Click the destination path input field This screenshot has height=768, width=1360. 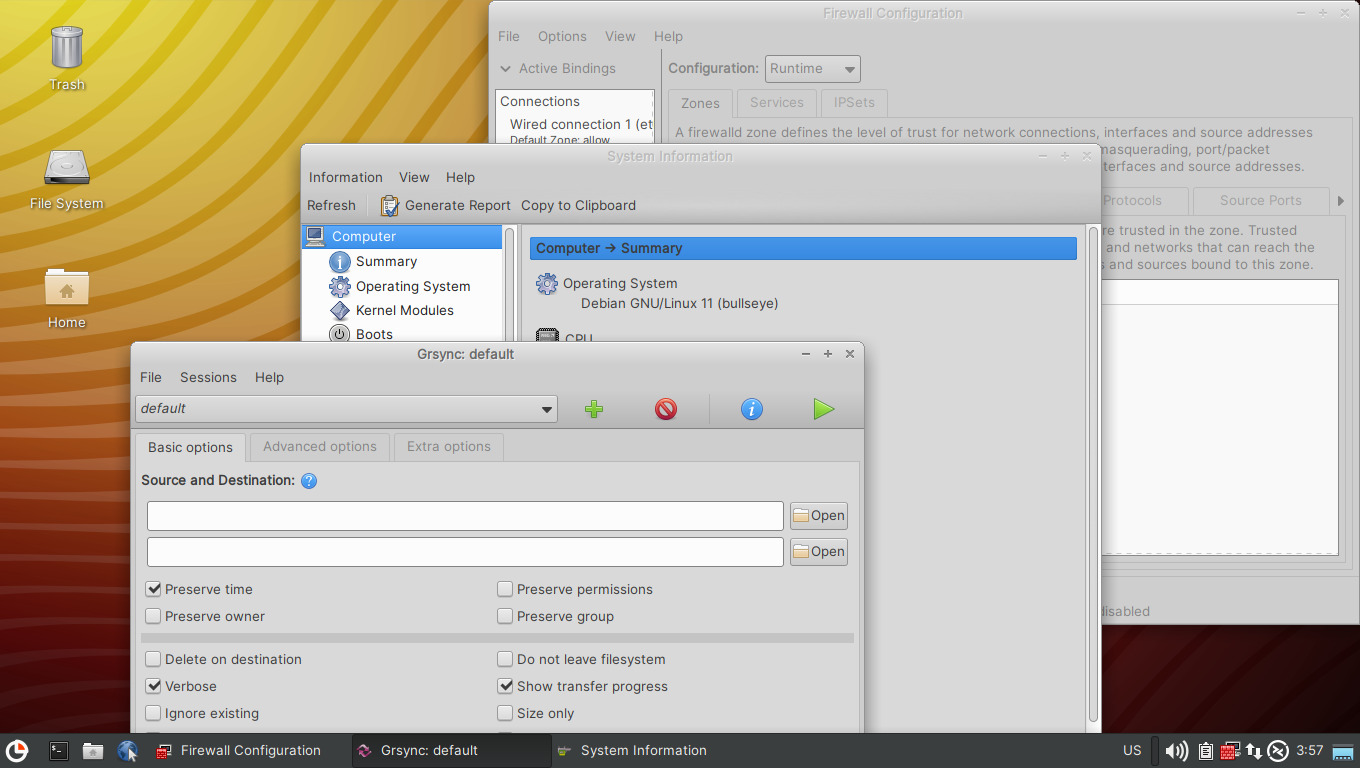[x=465, y=552]
